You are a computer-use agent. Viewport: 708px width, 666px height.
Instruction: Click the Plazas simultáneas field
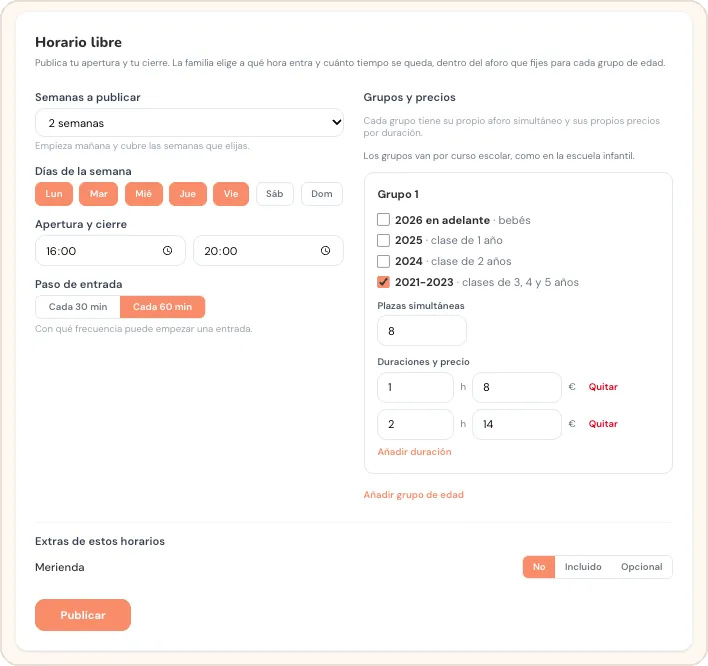point(422,331)
